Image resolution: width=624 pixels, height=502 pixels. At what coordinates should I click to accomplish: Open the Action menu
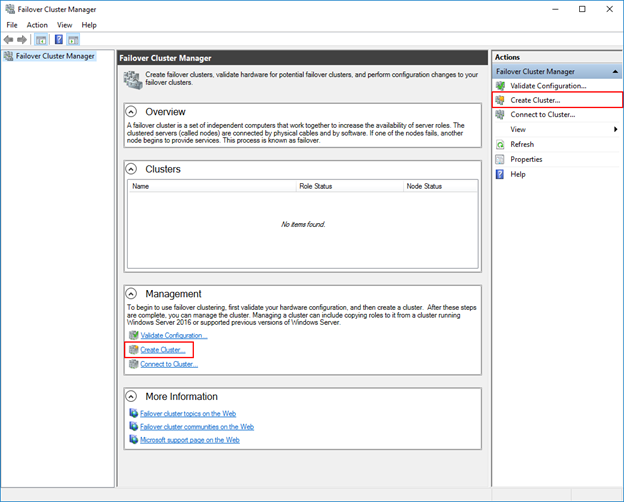(37, 25)
